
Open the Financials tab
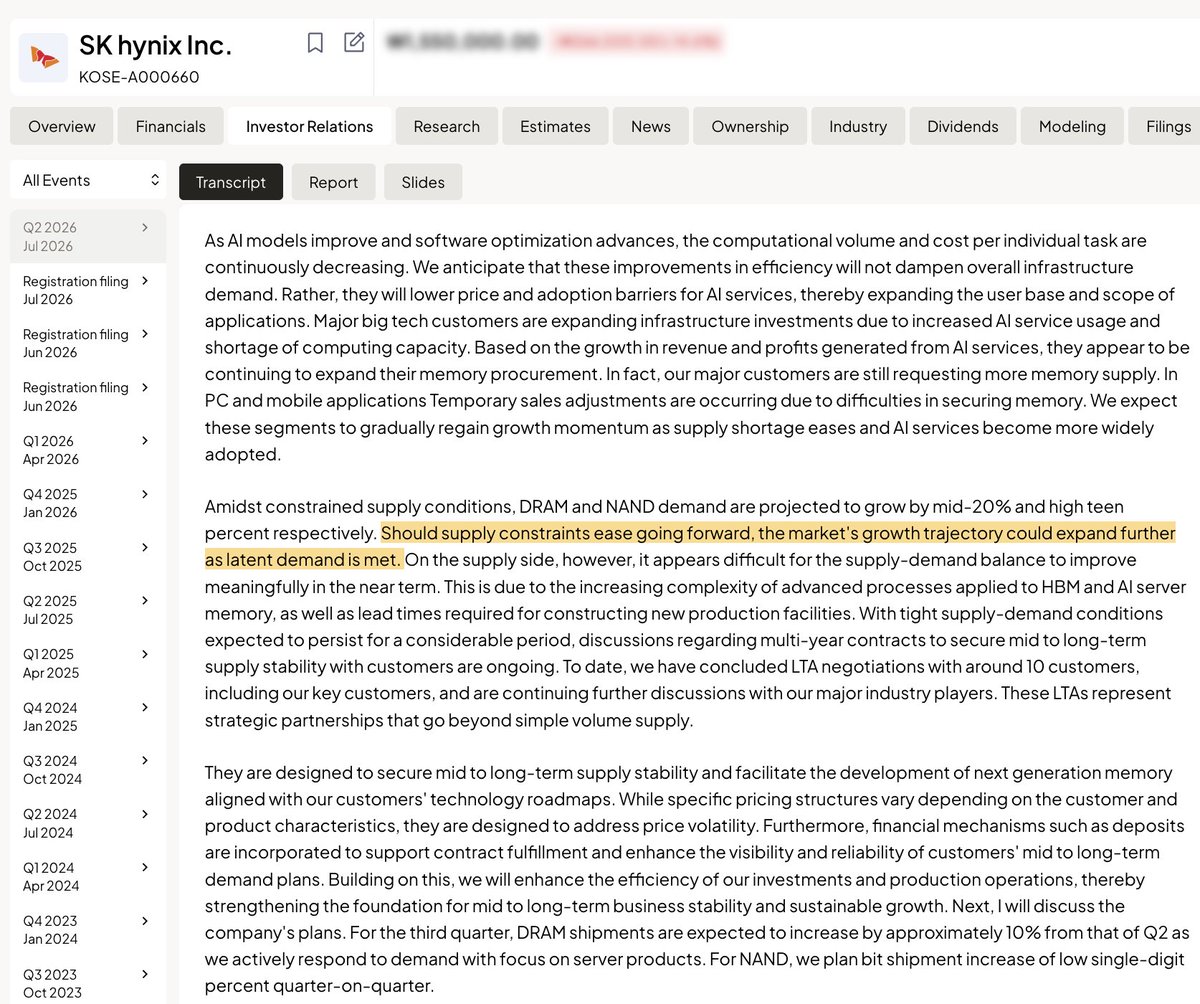tap(171, 126)
